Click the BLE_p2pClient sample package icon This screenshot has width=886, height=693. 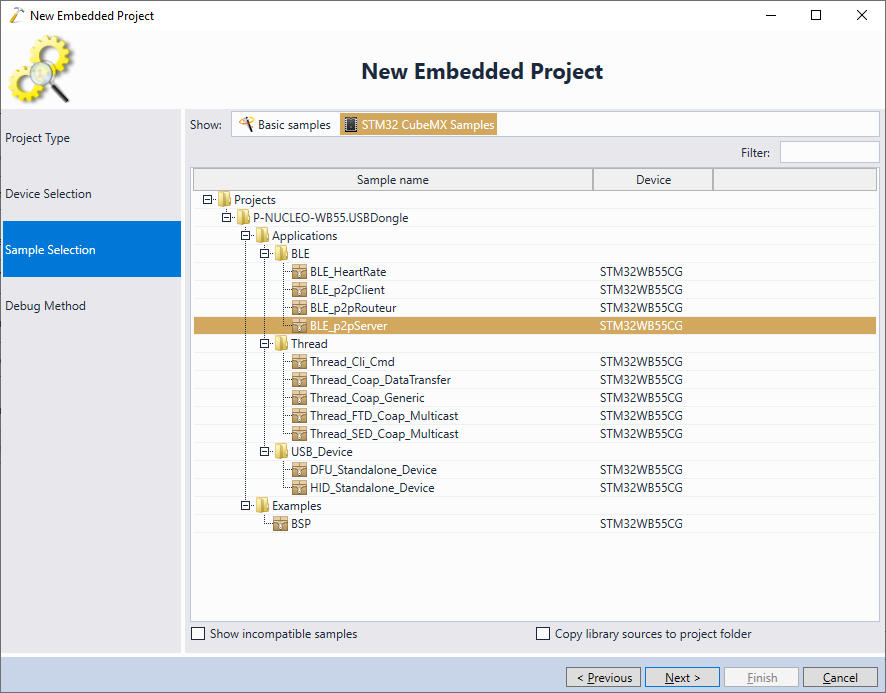click(299, 290)
